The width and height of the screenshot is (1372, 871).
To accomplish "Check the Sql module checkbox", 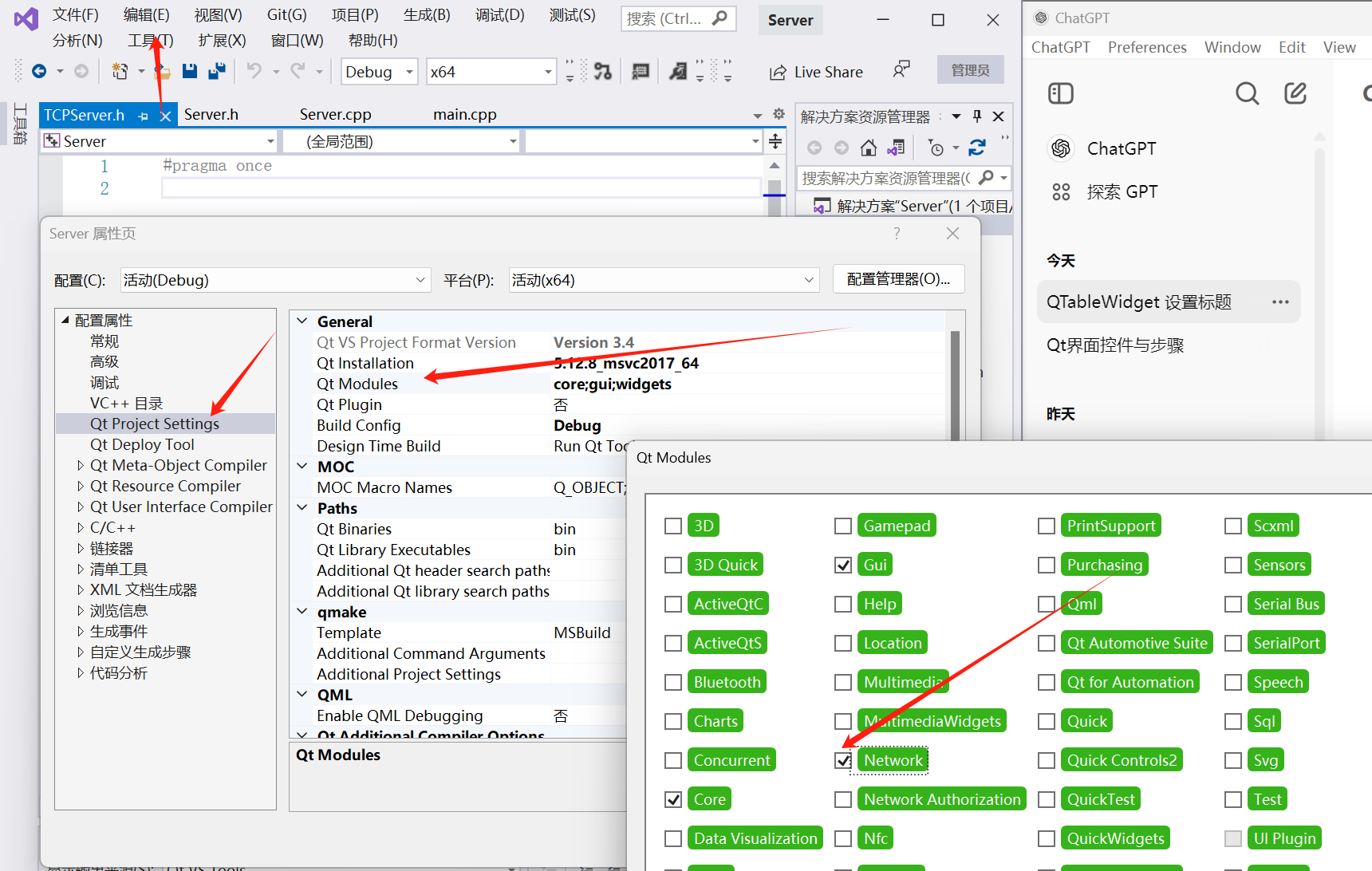I will click(1233, 722).
